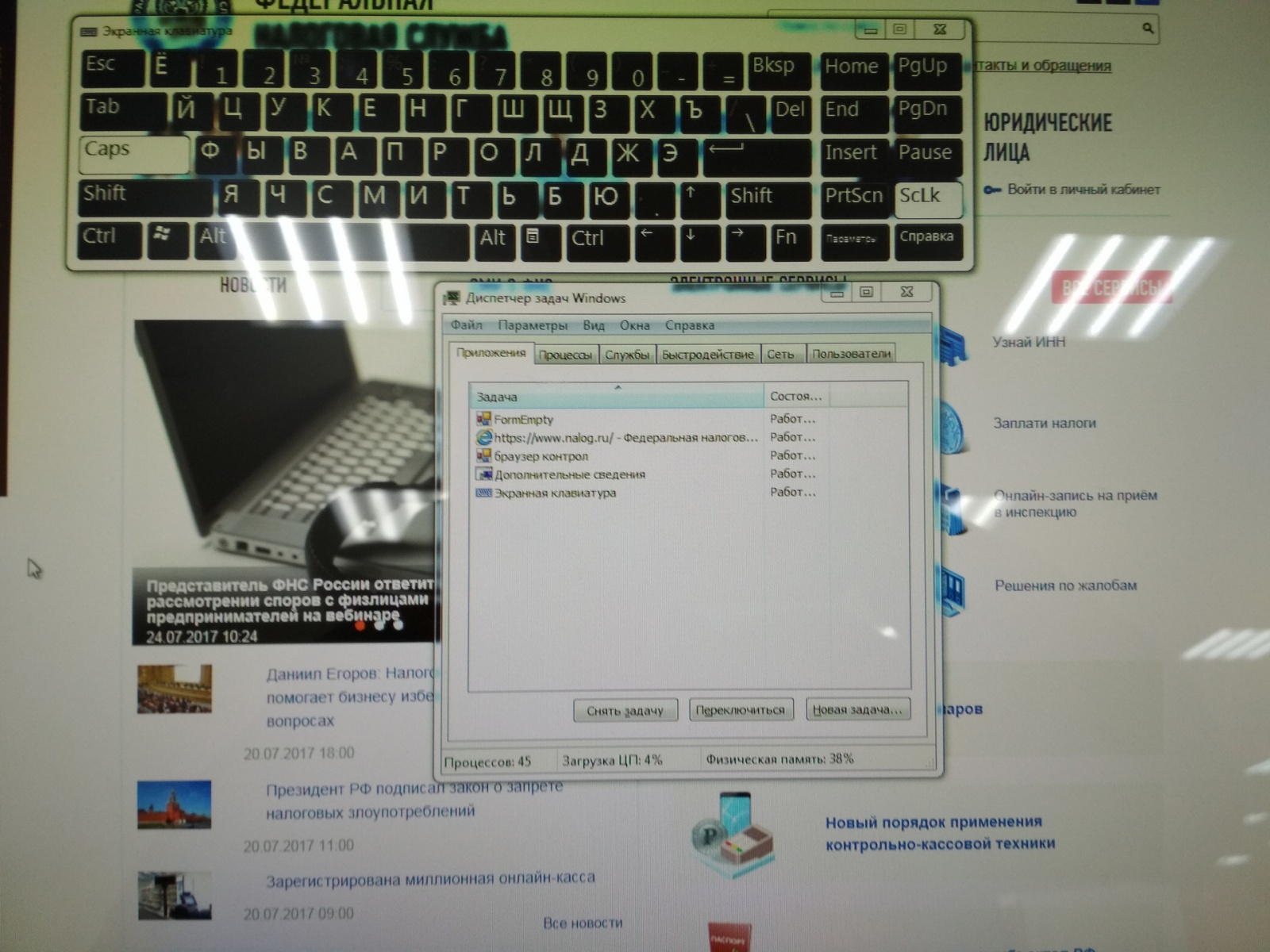Switch to the «Сеть» tab
This screenshot has width=1270, height=952.
tap(781, 355)
